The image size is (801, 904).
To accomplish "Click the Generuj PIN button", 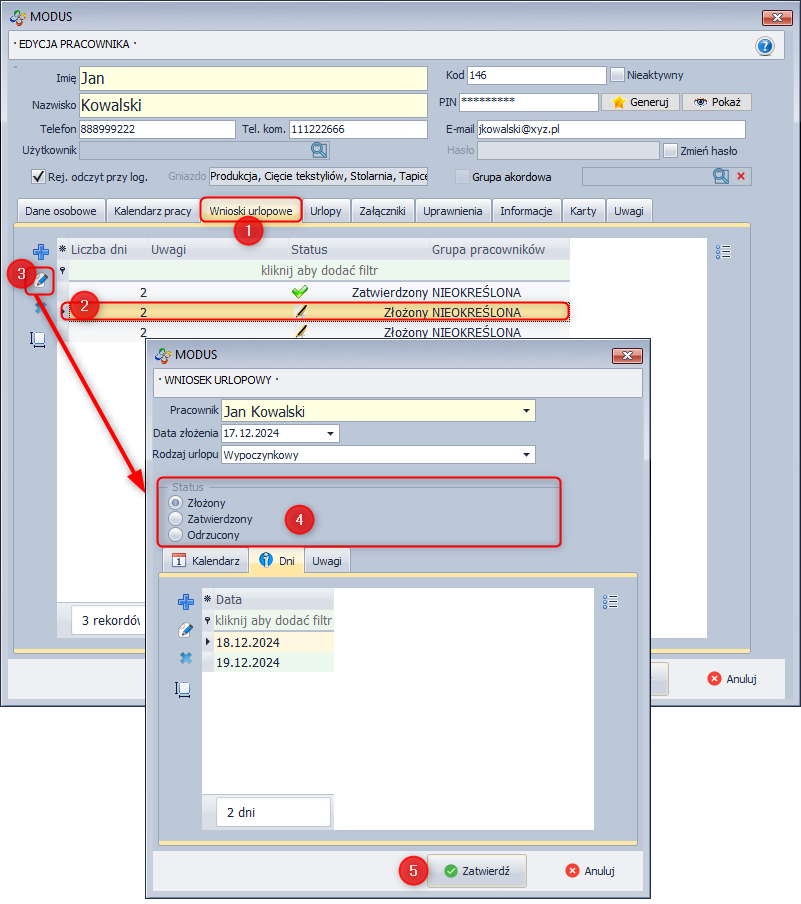I will click(x=640, y=102).
